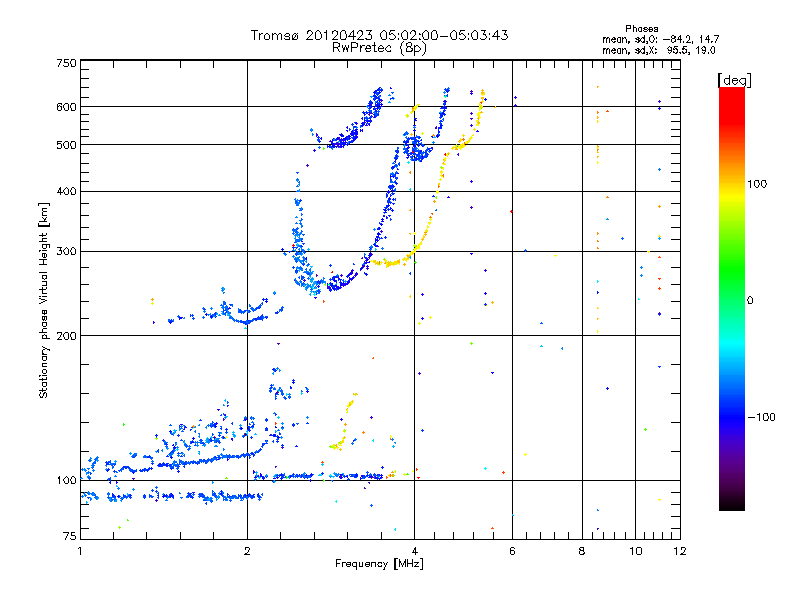Click x-axis tick label '1'
This screenshot has width=800, height=600.
tap(80, 551)
